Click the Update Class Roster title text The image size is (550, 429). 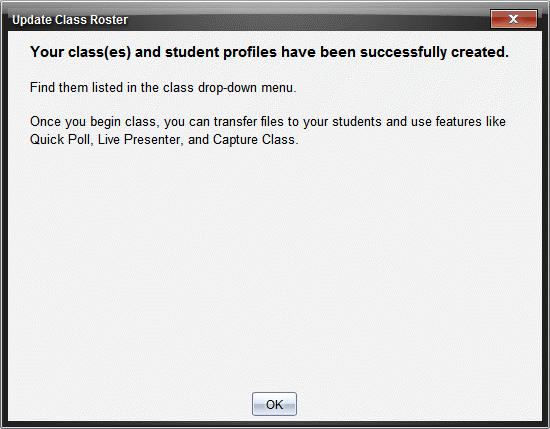[x=70, y=20]
